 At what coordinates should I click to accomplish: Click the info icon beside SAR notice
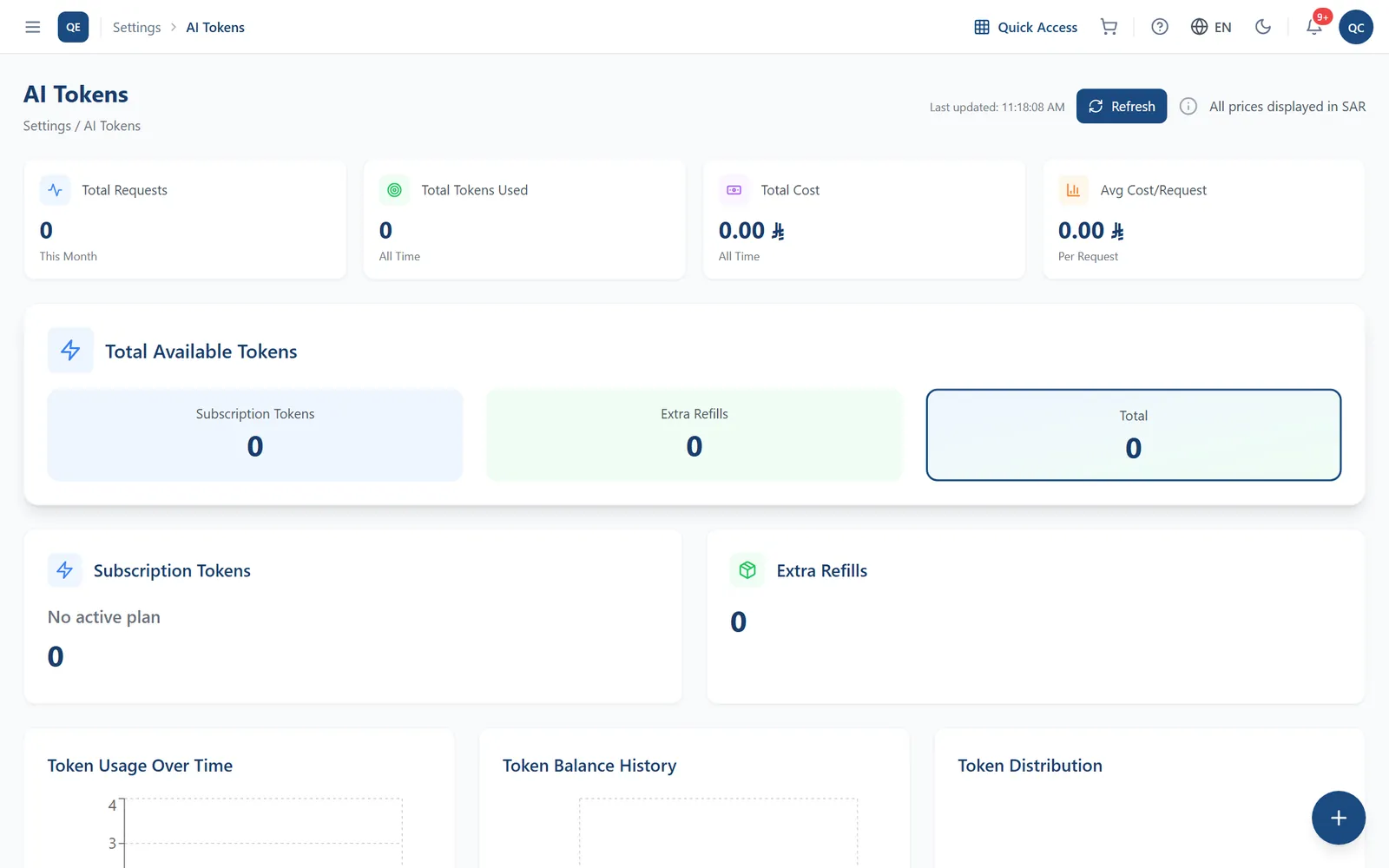(x=1188, y=106)
